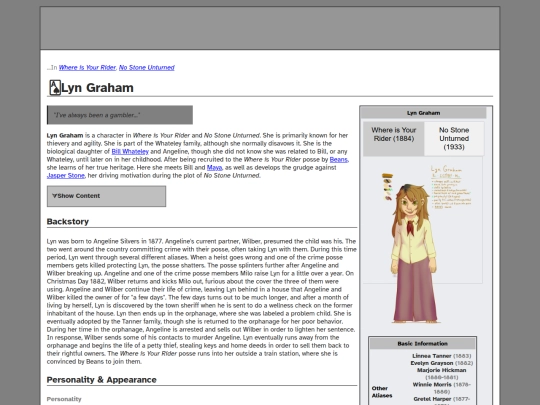
Task: Click the Gretel Harper alias entry
Action: [442, 400]
